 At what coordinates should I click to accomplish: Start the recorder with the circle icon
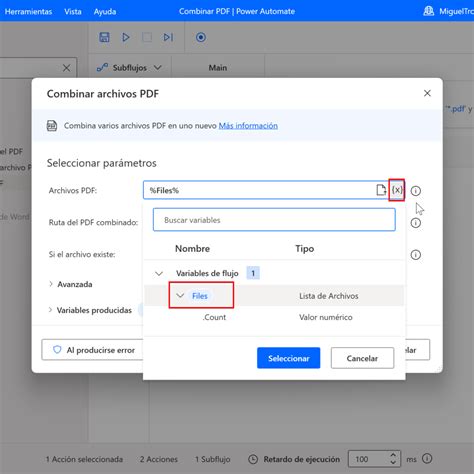coord(201,37)
